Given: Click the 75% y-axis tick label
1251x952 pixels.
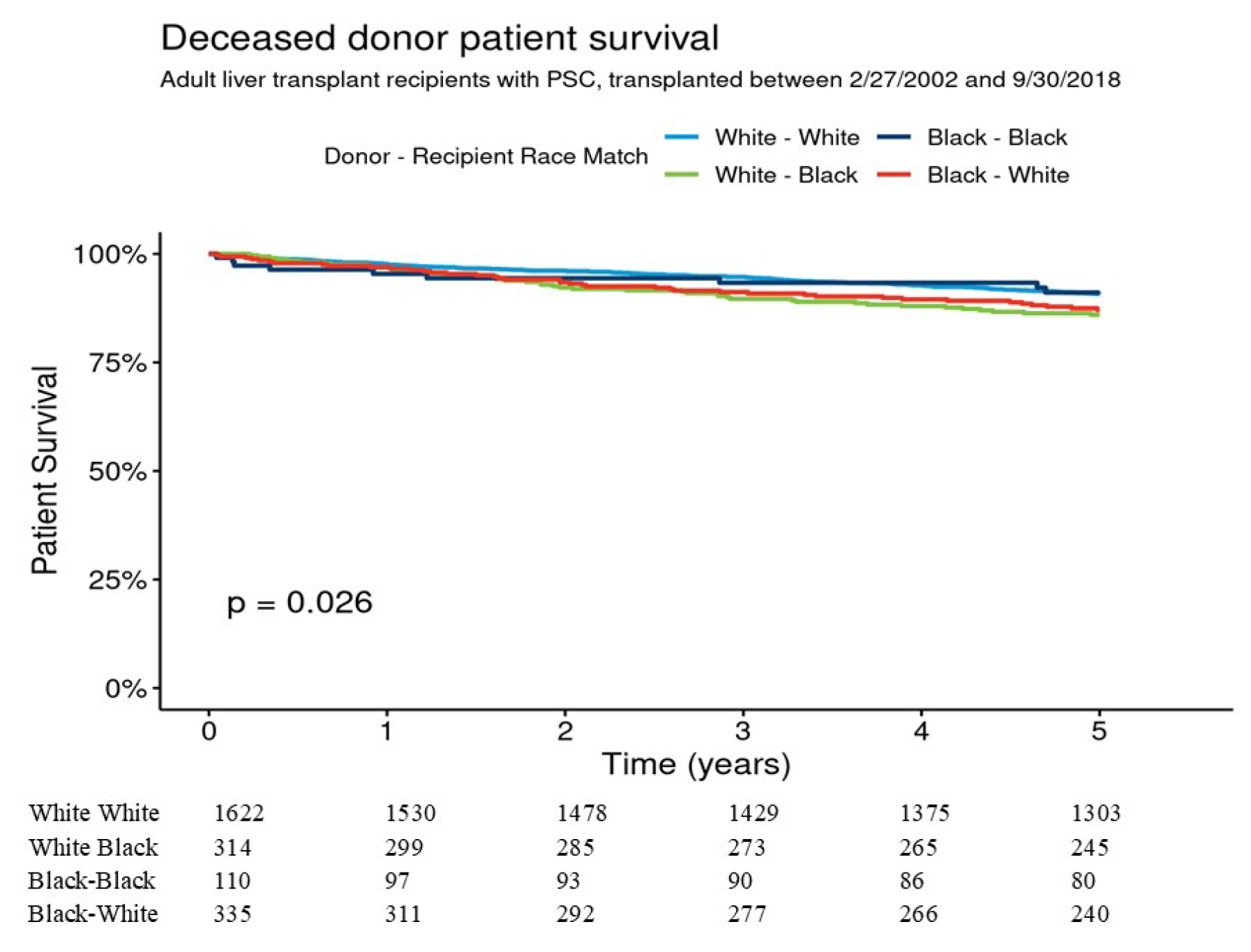Looking at the screenshot, I should (118, 363).
